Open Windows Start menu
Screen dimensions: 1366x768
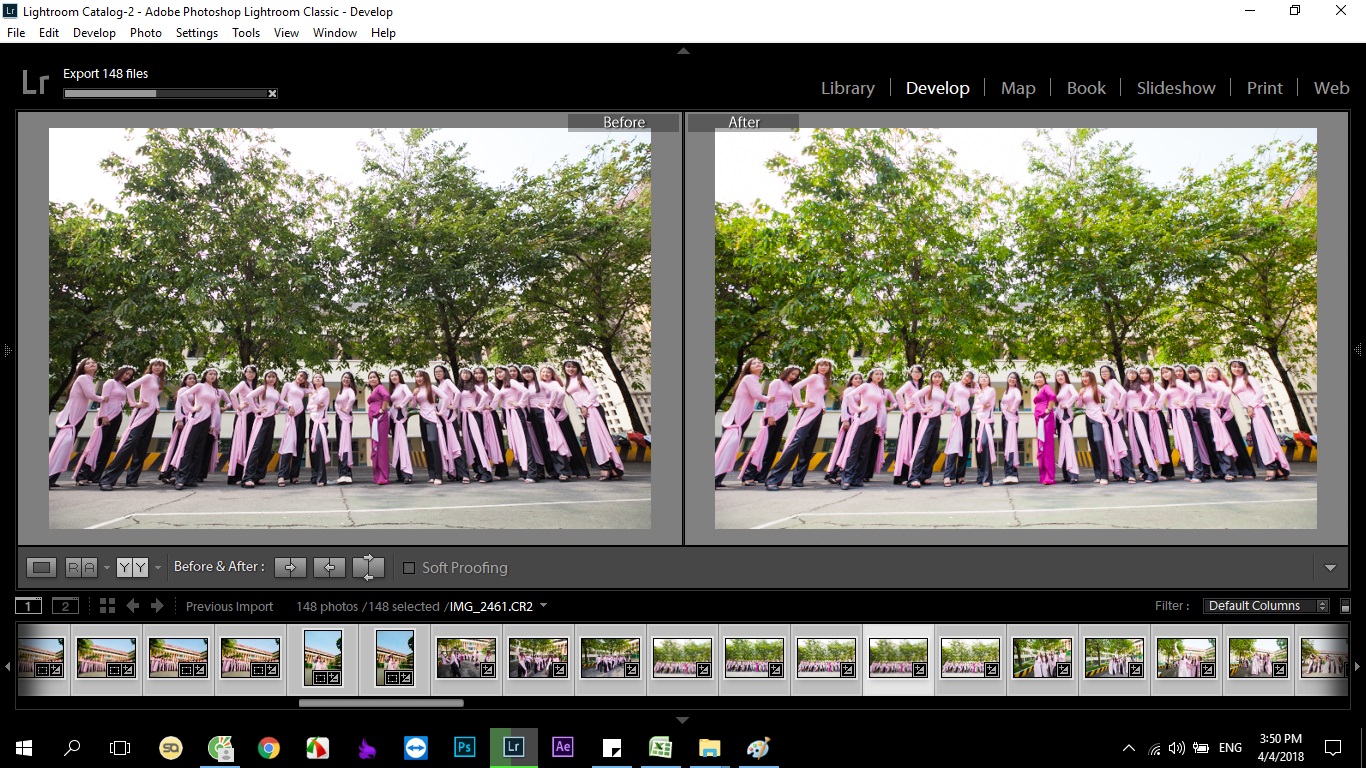pyautogui.click(x=24, y=747)
